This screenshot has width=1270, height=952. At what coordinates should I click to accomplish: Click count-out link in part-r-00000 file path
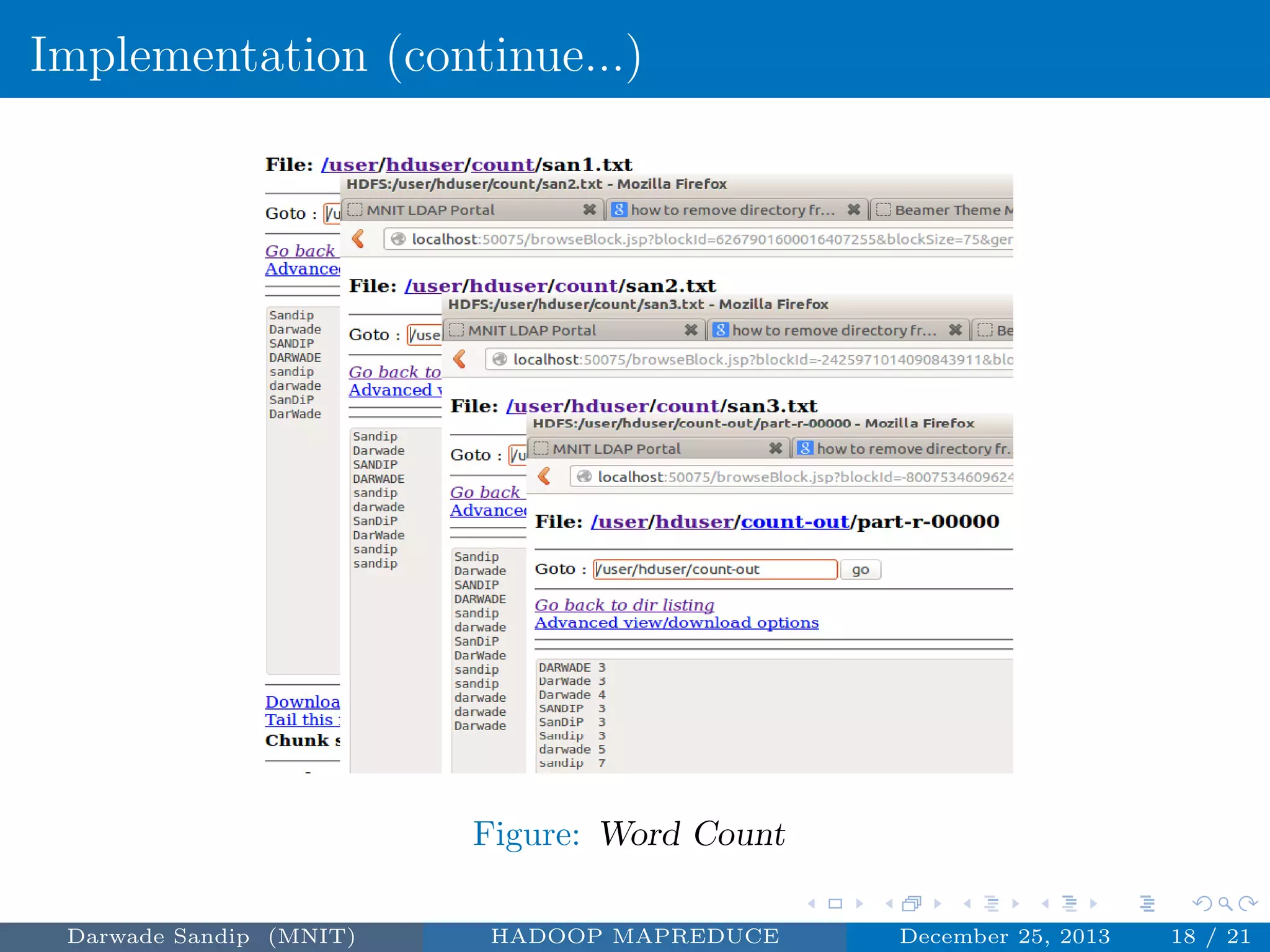(x=795, y=521)
